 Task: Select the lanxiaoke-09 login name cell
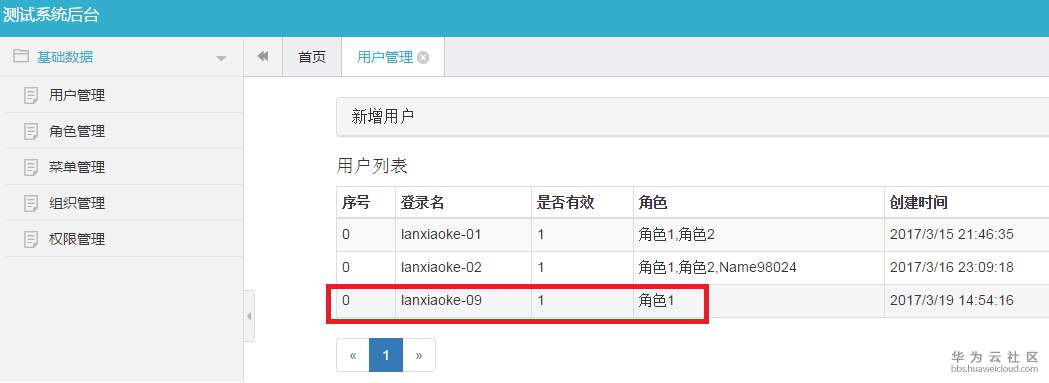[x=463, y=301]
